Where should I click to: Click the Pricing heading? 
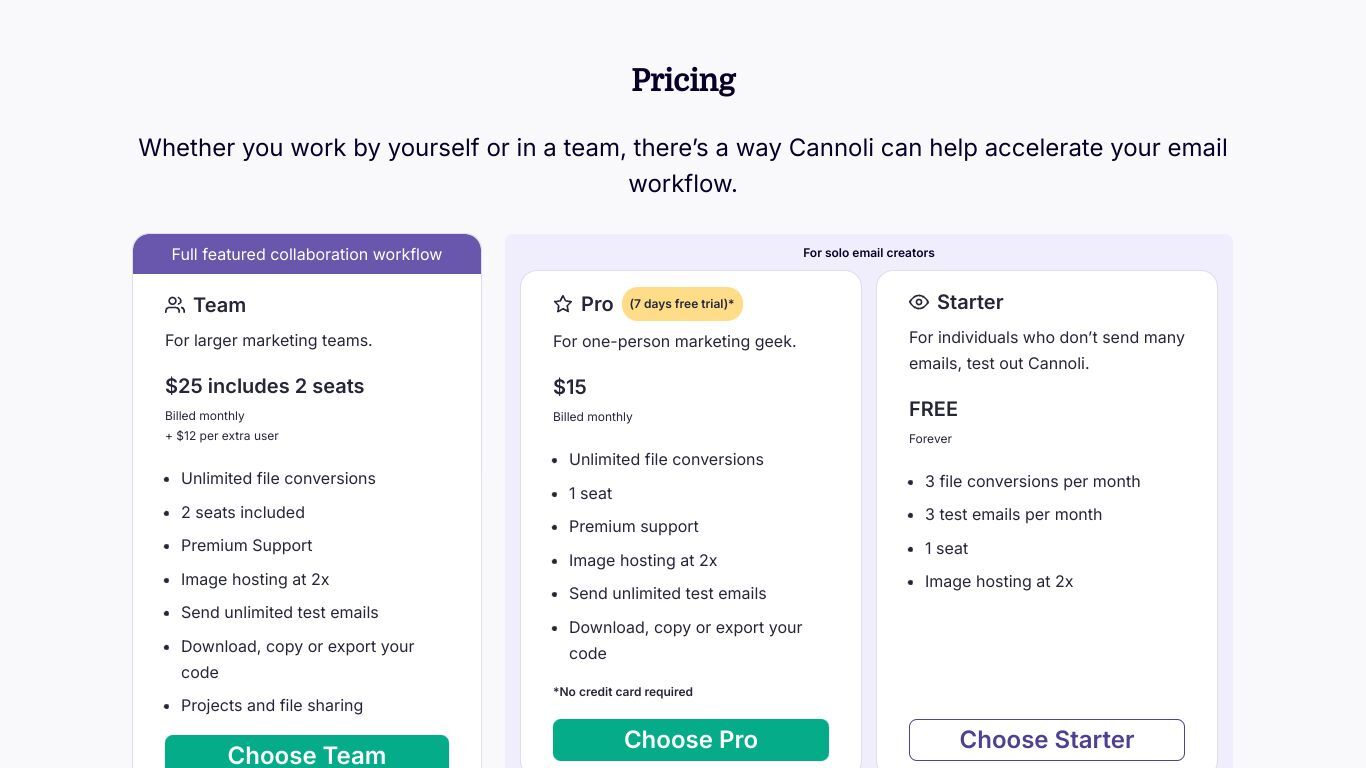click(684, 80)
